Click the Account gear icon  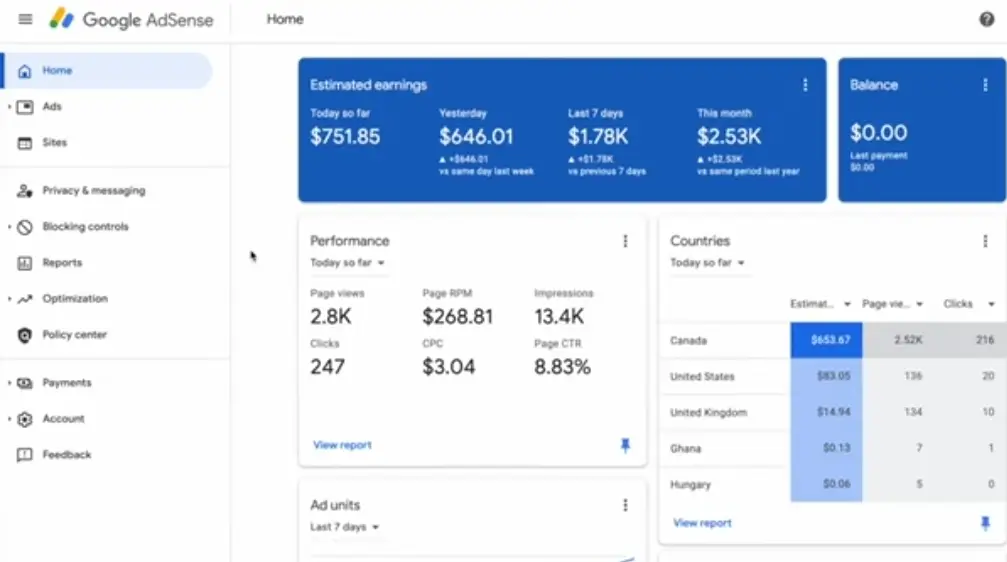point(24,419)
